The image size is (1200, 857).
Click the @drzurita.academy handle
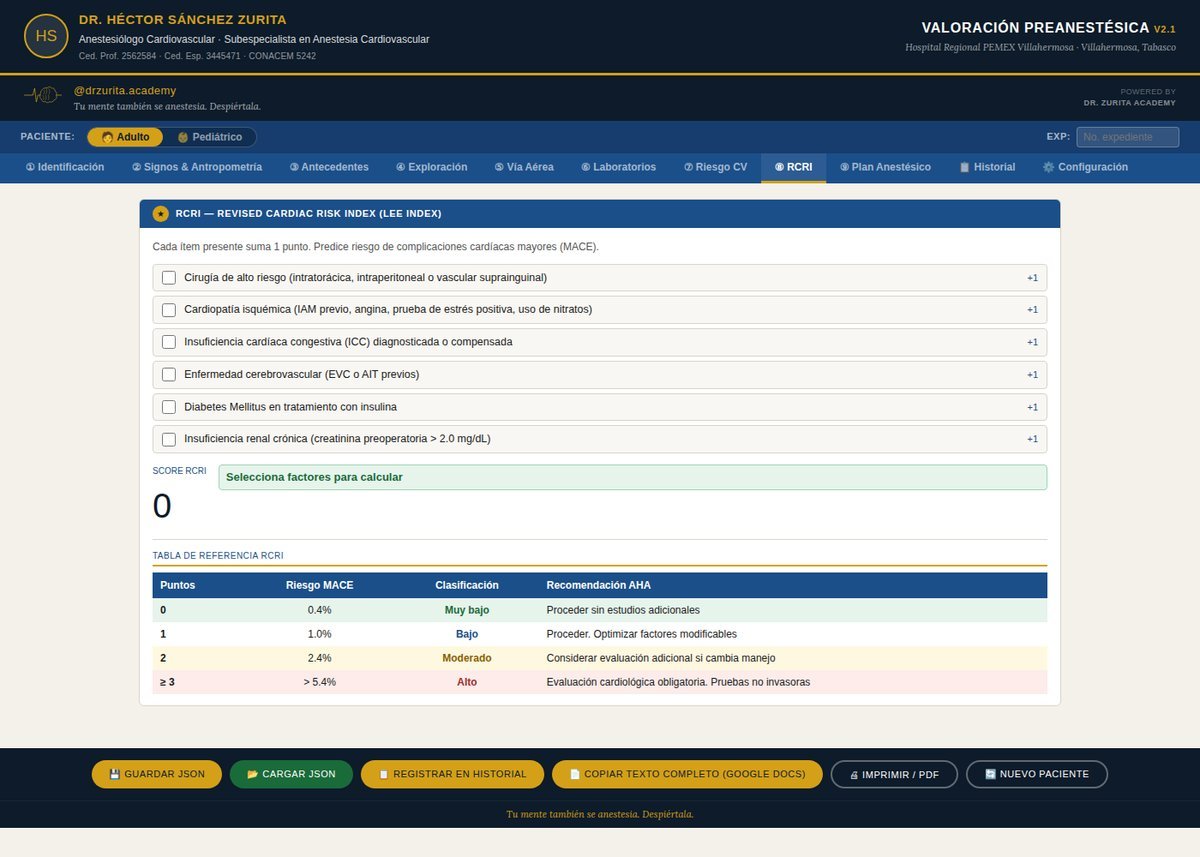pos(125,91)
